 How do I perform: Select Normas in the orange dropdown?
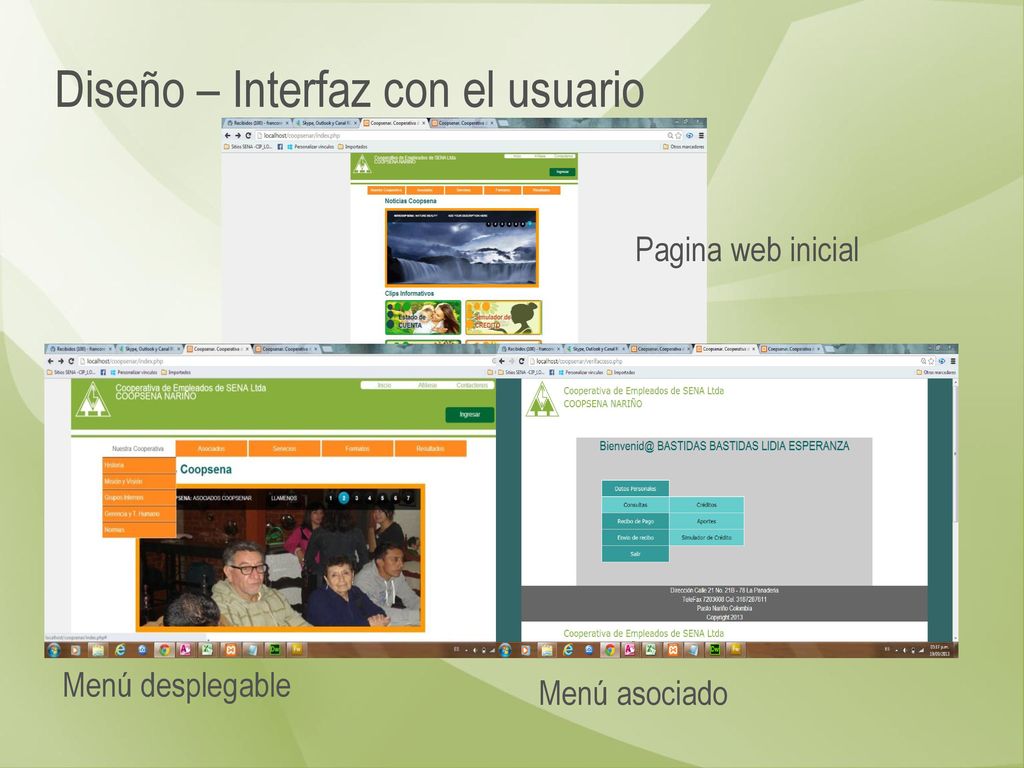139,530
